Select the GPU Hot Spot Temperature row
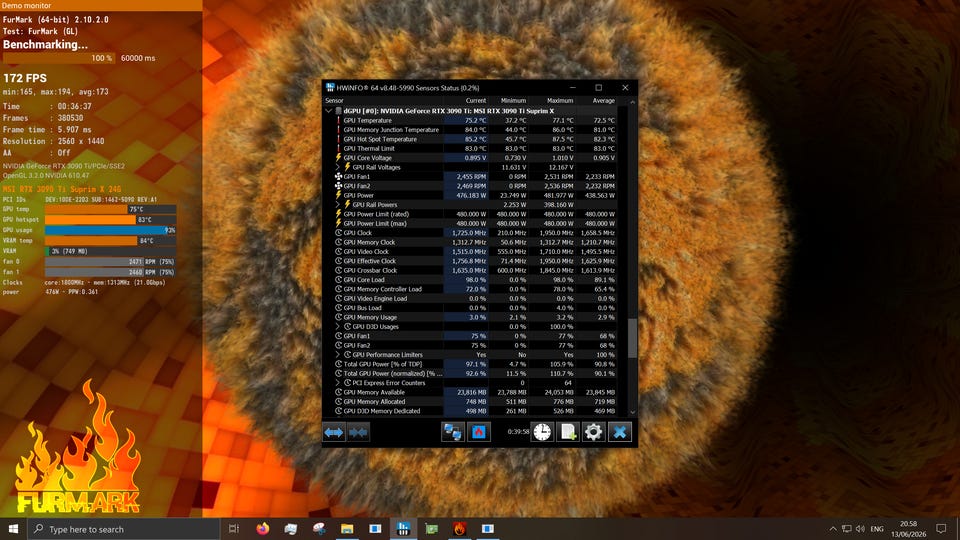This screenshot has width=960, height=540. 475,139
